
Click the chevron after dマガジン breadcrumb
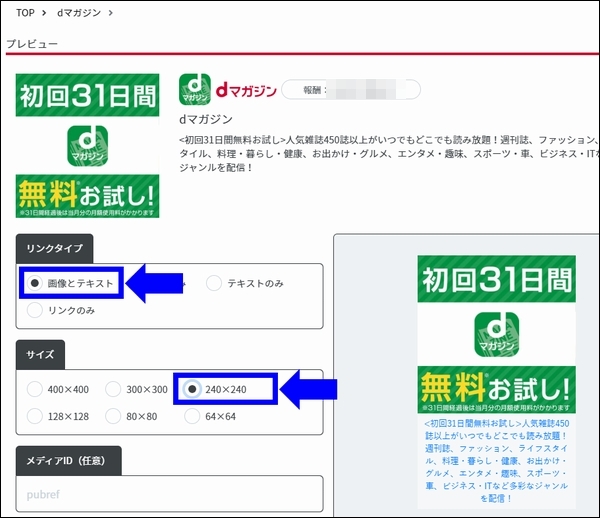tap(111, 13)
